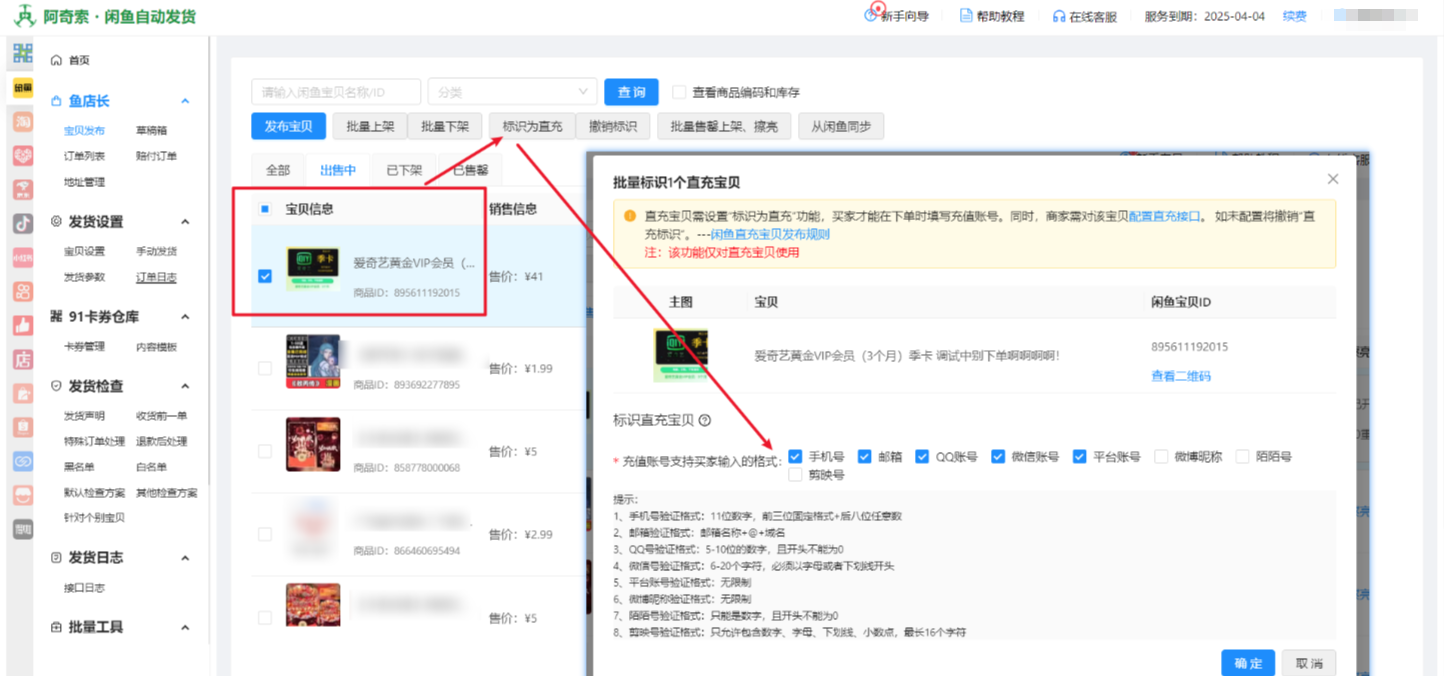
Task: Click the 在线客服 headset icon
Action: 1059,17
